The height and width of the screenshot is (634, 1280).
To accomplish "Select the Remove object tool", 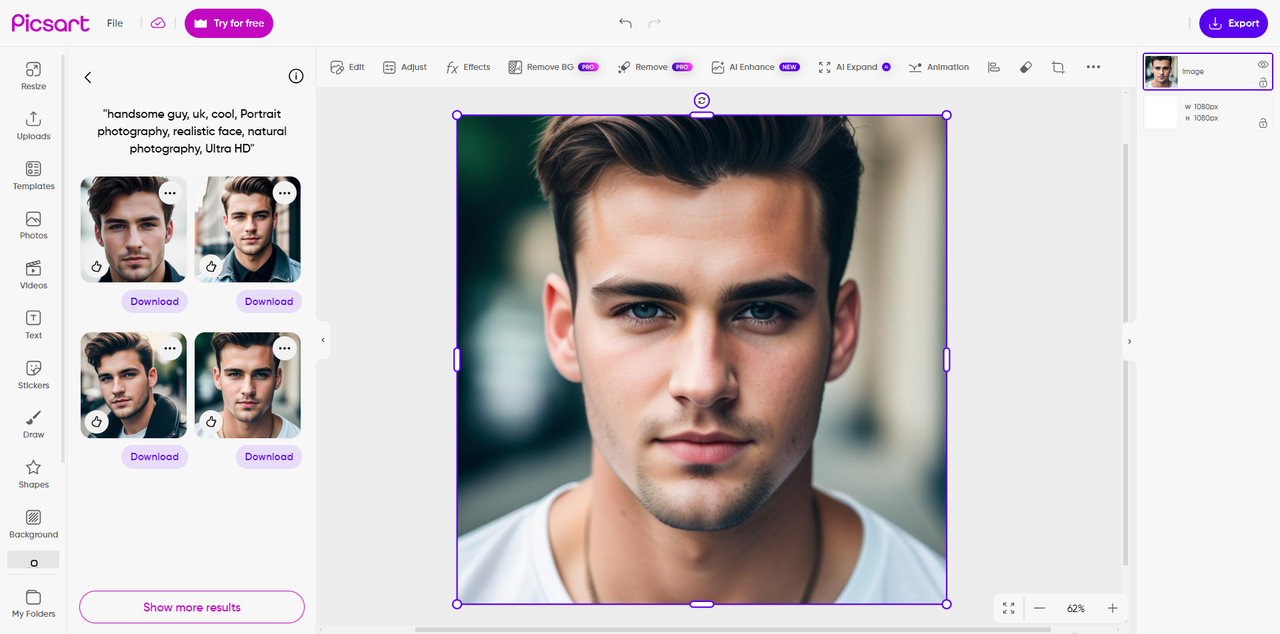I will tap(654, 67).
